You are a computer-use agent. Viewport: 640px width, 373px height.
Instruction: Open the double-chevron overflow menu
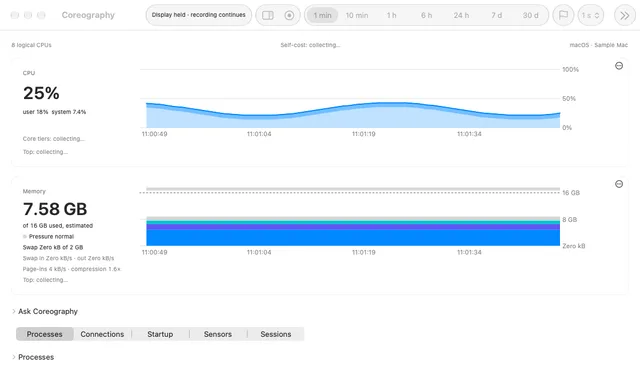[624, 15]
